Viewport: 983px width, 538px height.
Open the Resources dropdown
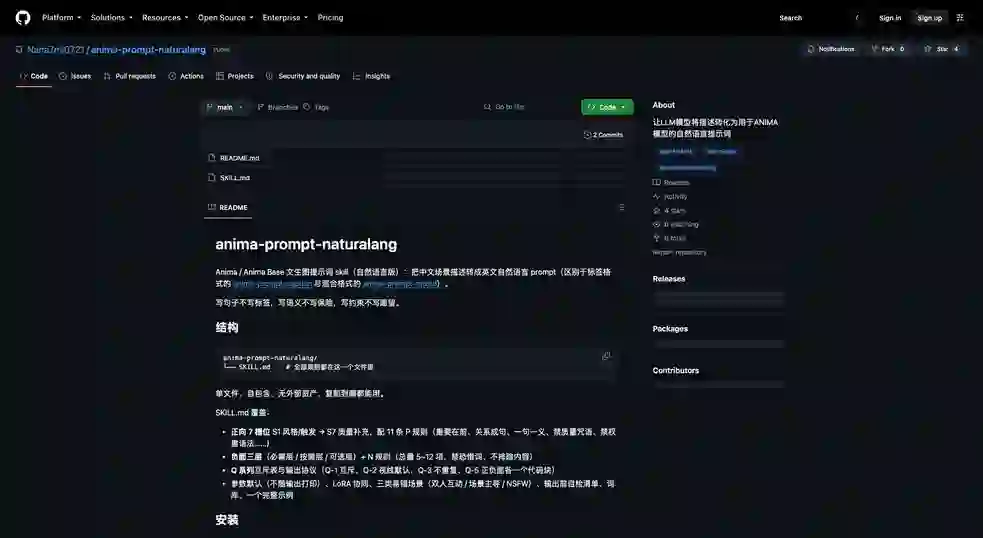tap(165, 18)
